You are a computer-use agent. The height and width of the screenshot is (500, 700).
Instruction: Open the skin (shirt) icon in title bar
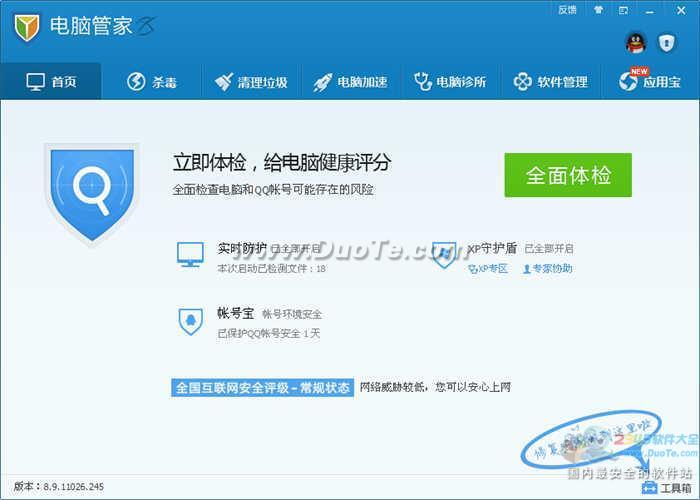coord(598,10)
